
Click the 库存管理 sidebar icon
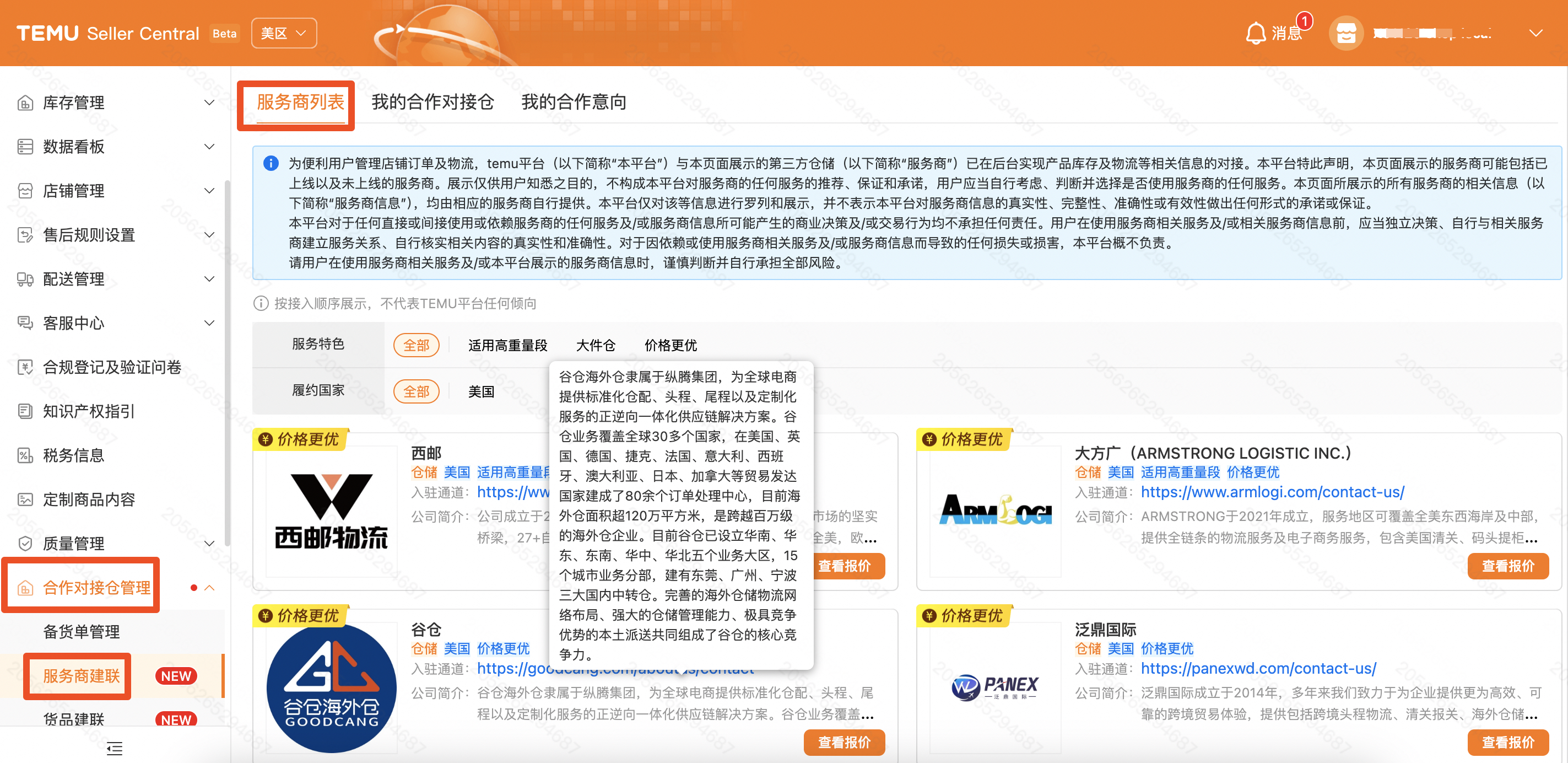(x=25, y=103)
